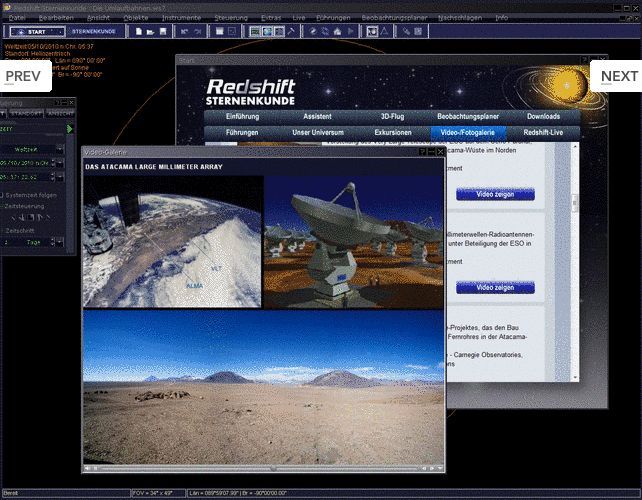The height and width of the screenshot is (500, 642).
Task: Save with the diskette toolbar icon
Action: point(163,32)
